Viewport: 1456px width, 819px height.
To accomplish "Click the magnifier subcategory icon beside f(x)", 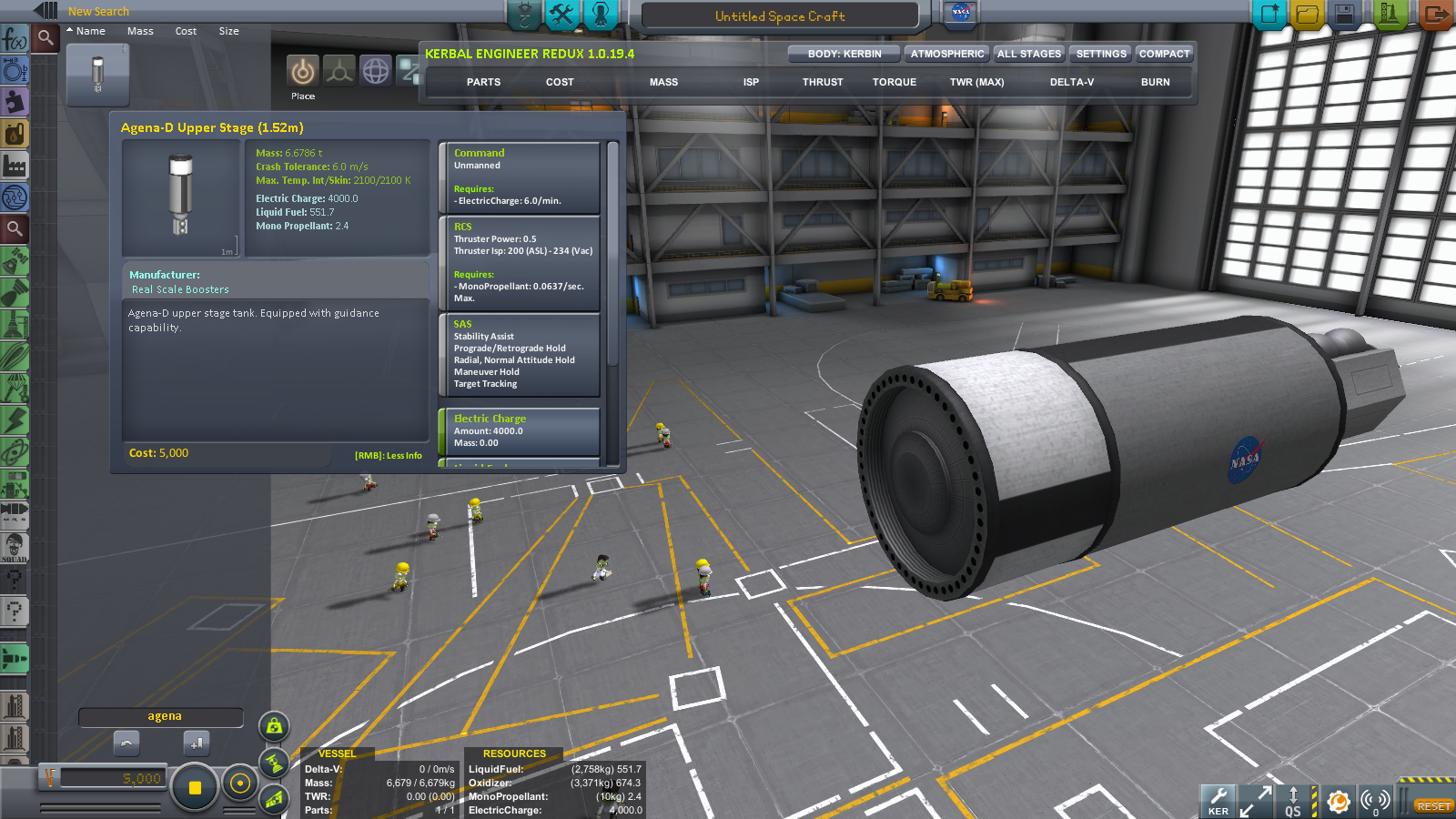I will pyautogui.click(x=45, y=38).
